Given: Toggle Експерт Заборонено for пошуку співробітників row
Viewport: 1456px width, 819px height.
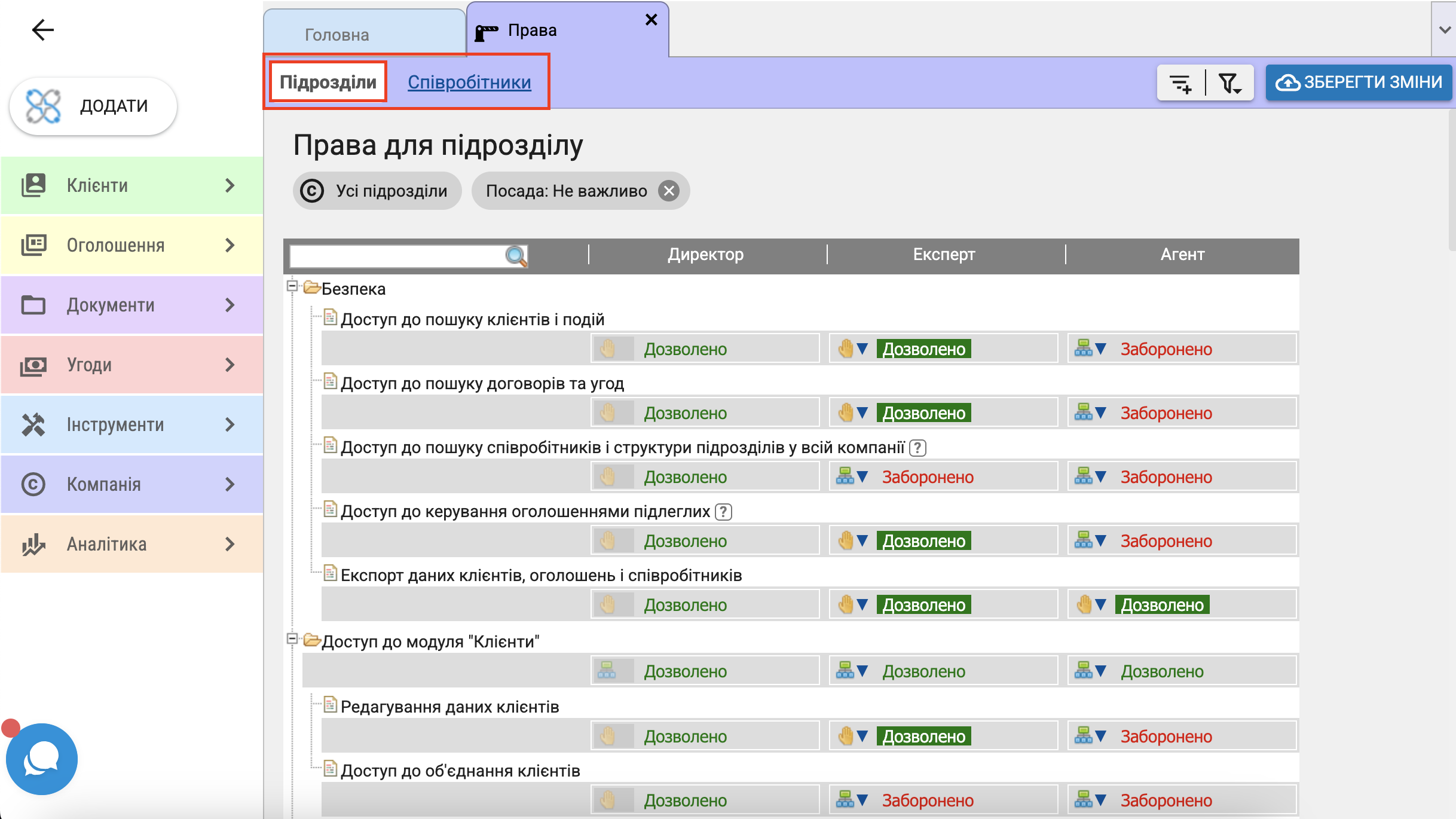Looking at the screenshot, I should click(928, 477).
